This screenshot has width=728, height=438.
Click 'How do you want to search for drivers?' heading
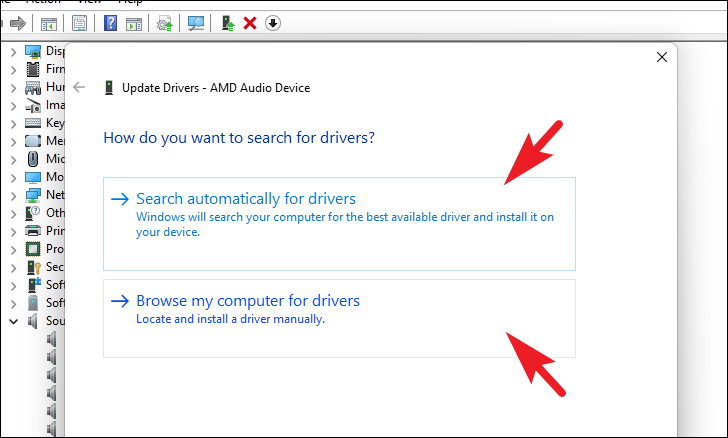(239, 138)
